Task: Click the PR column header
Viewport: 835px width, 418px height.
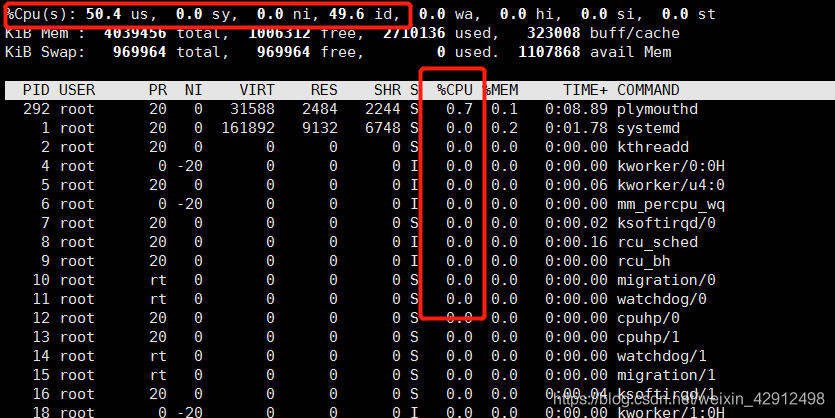Action: pos(158,90)
